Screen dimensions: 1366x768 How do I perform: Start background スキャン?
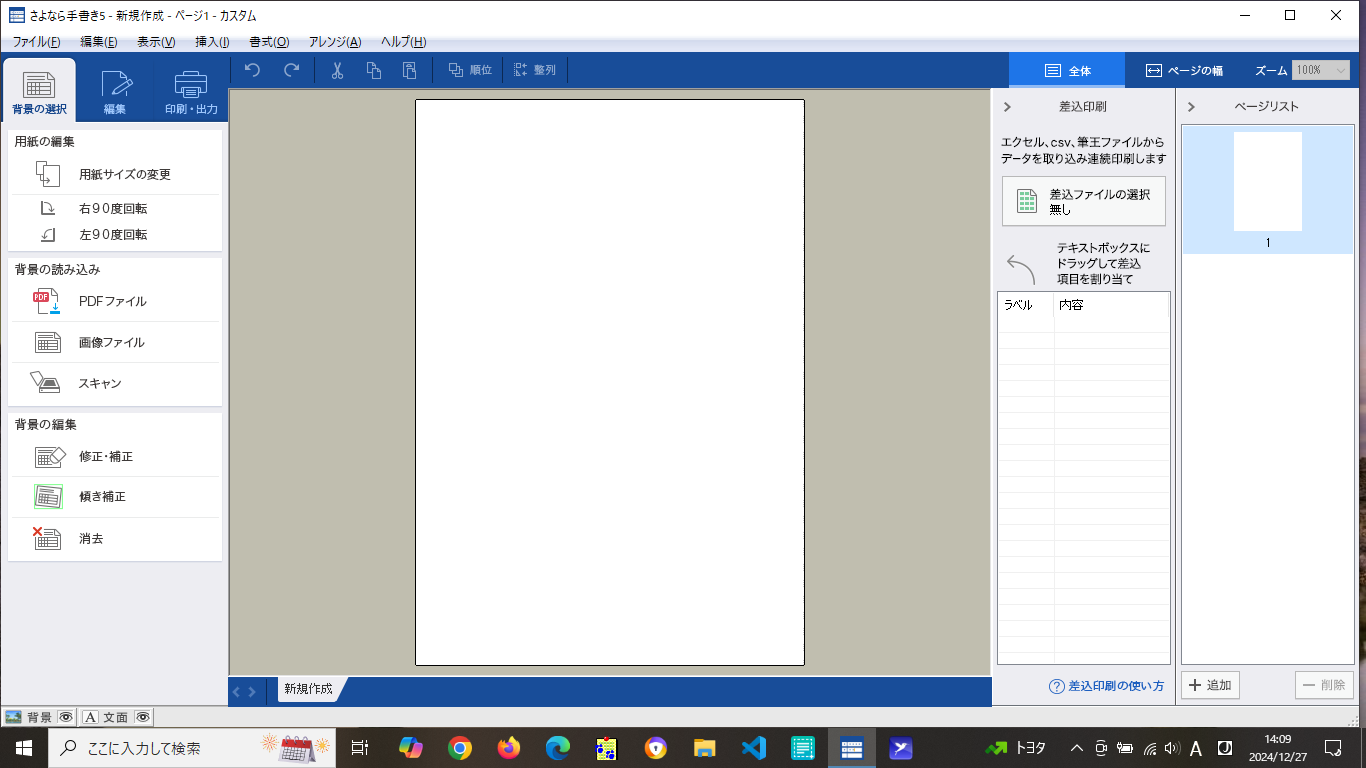coord(114,383)
